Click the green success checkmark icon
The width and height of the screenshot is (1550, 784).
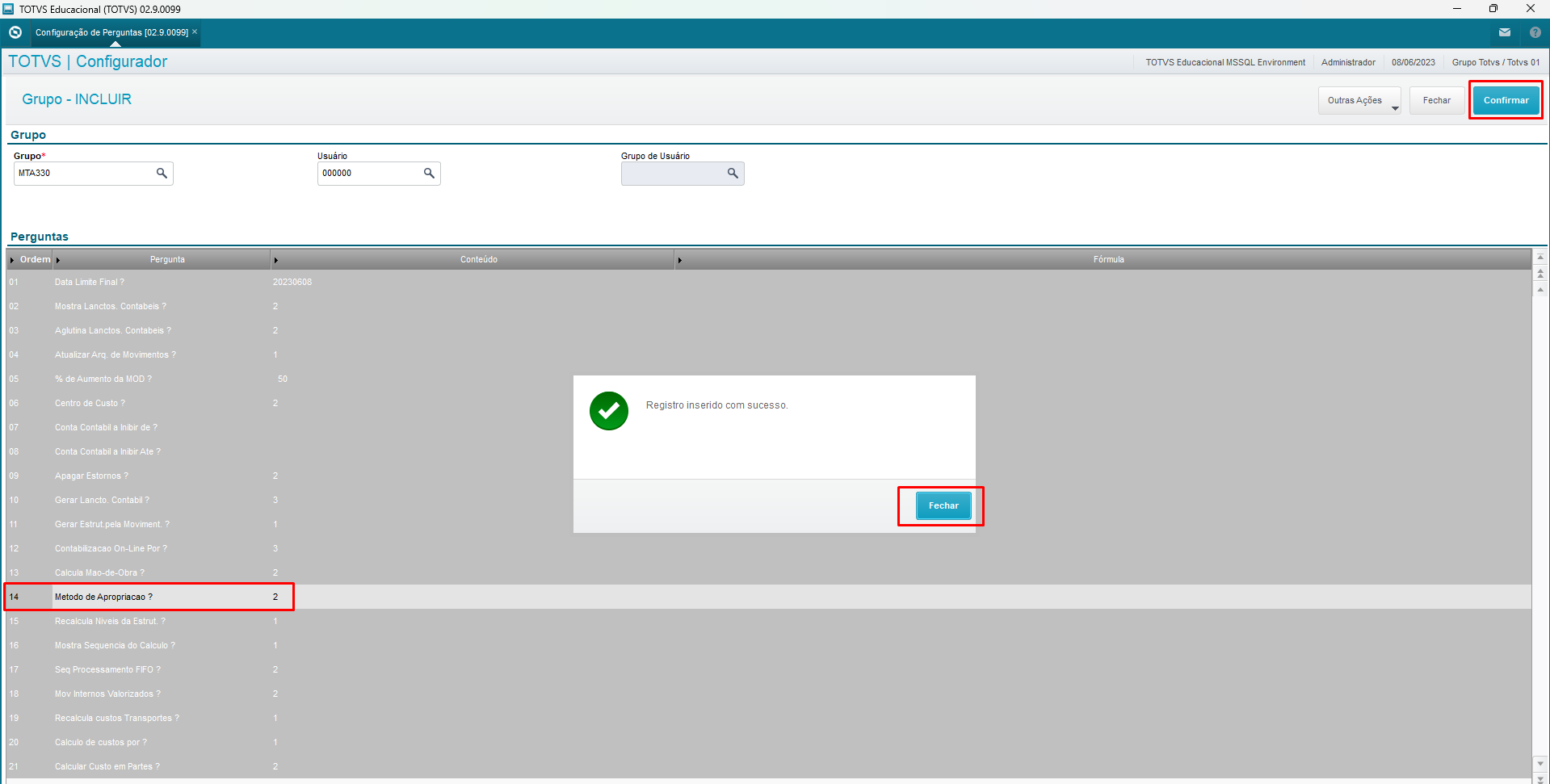pyautogui.click(x=609, y=411)
